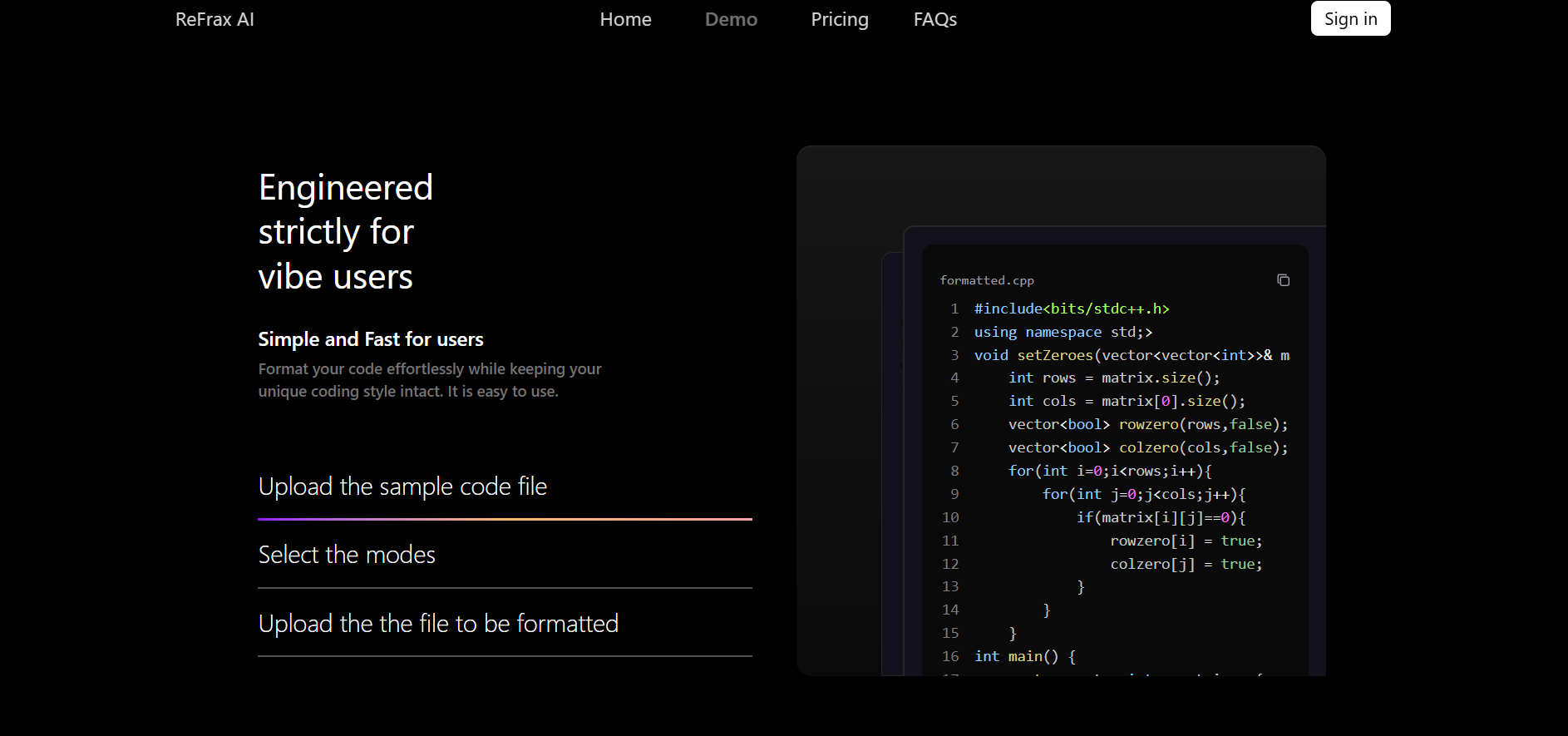Click line number 10 in the code gutter
The height and width of the screenshot is (736, 1568).
pyautogui.click(x=950, y=517)
